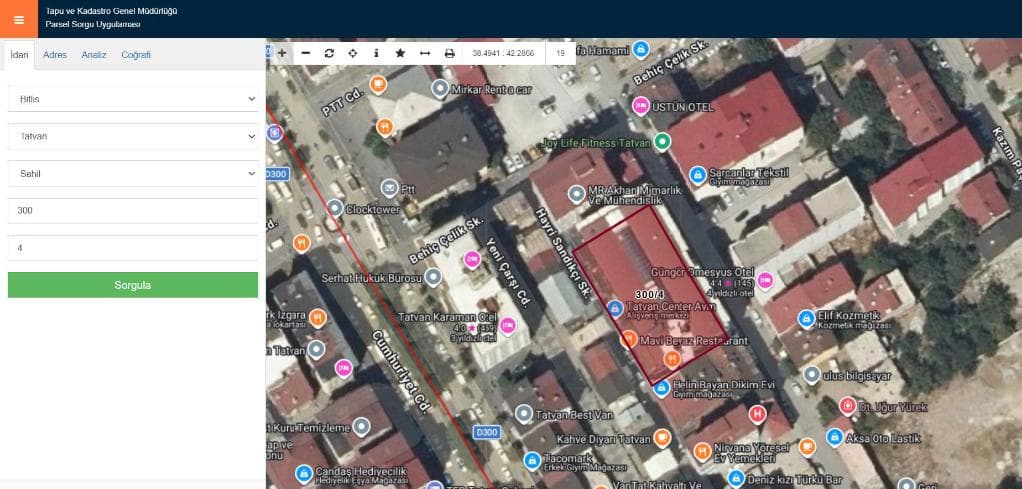Switch to the Adres tab
Image resolution: width=1022 pixels, height=489 pixels.
pyautogui.click(x=55, y=55)
